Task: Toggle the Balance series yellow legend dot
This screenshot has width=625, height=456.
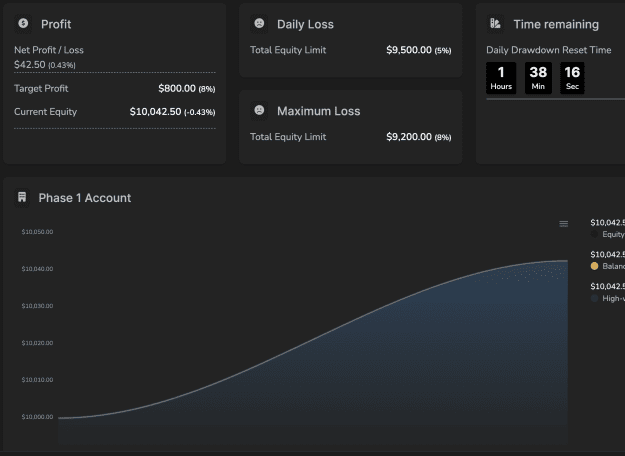Action: coord(594,266)
